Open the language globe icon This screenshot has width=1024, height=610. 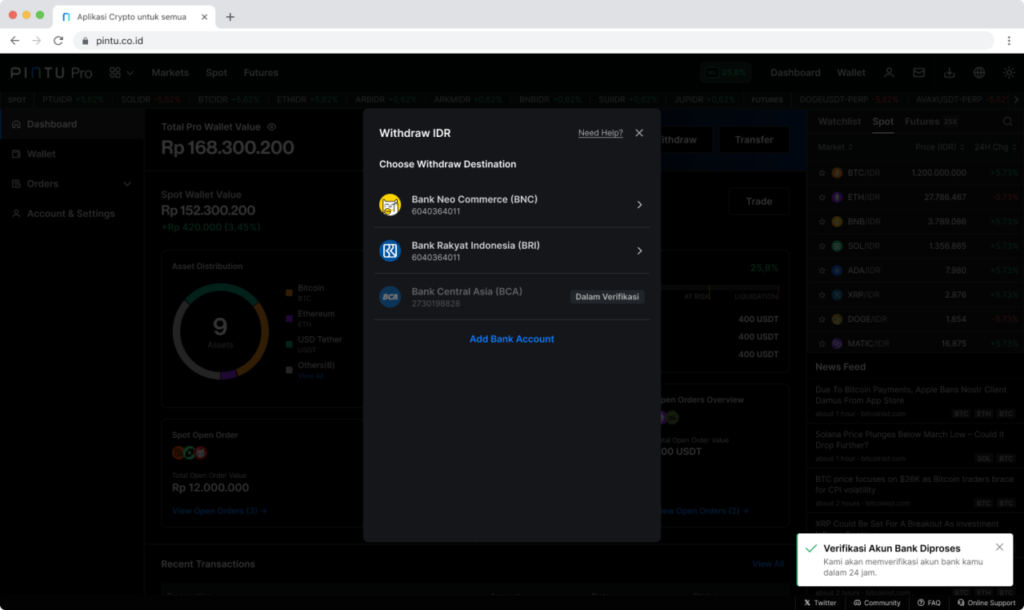coord(979,72)
